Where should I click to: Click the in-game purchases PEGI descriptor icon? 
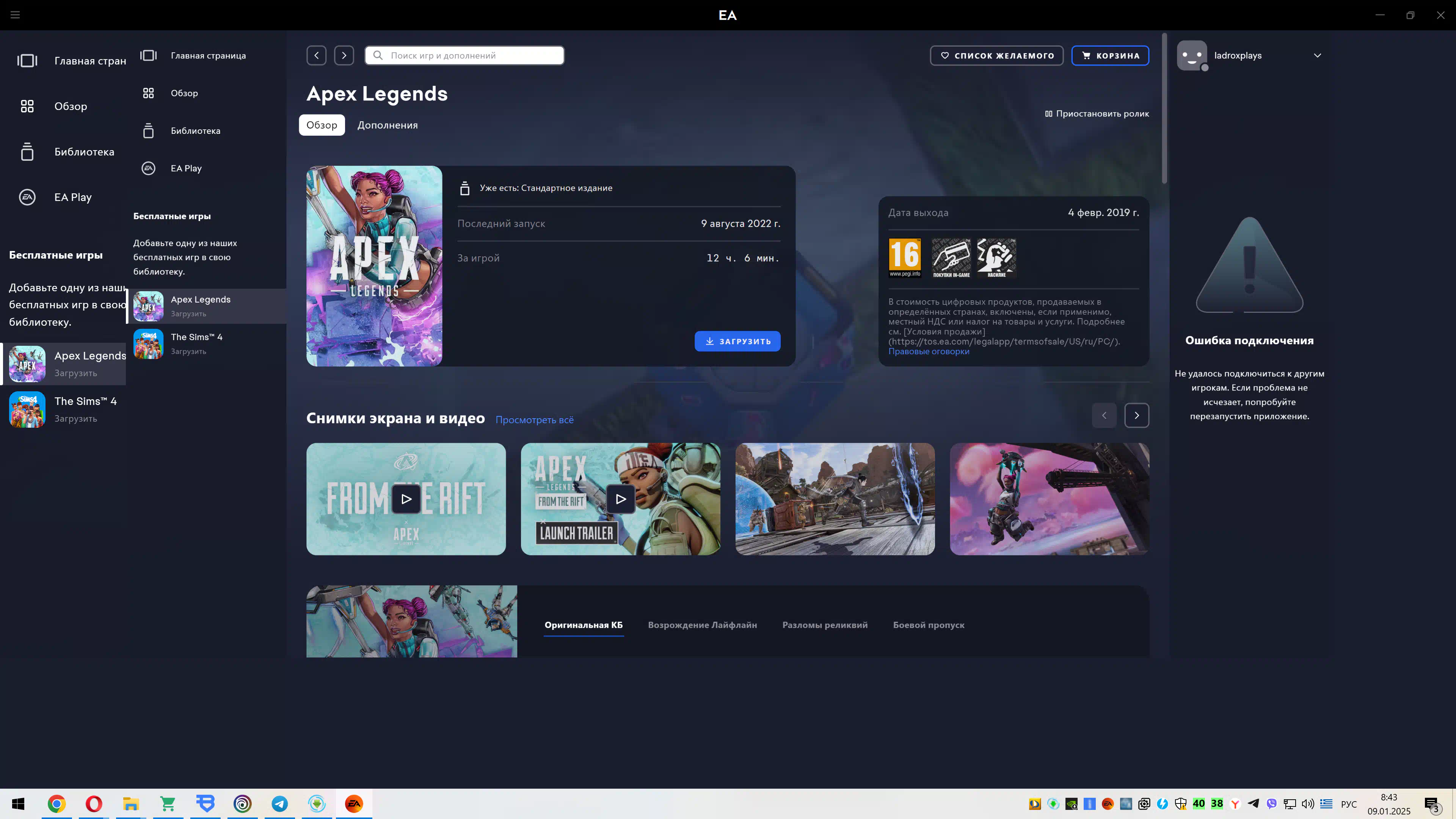951,258
